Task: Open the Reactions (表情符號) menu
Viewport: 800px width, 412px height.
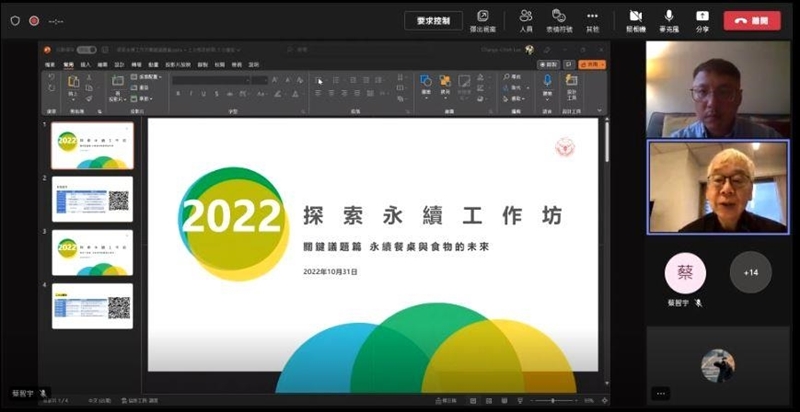Action: (x=559, y=19)
